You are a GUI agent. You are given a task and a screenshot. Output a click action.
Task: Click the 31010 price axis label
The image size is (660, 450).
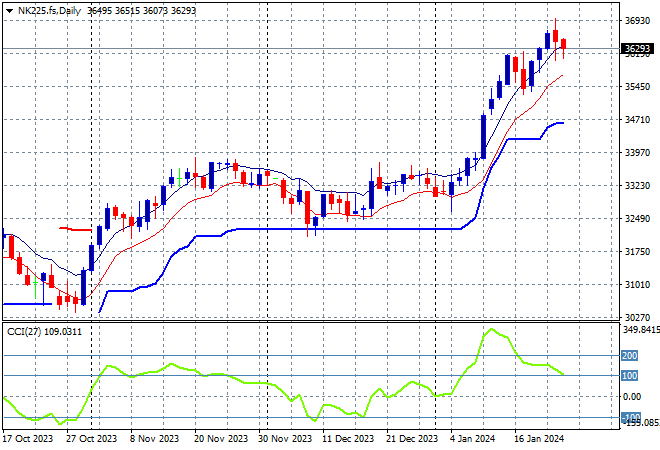[x=637, y=285]
